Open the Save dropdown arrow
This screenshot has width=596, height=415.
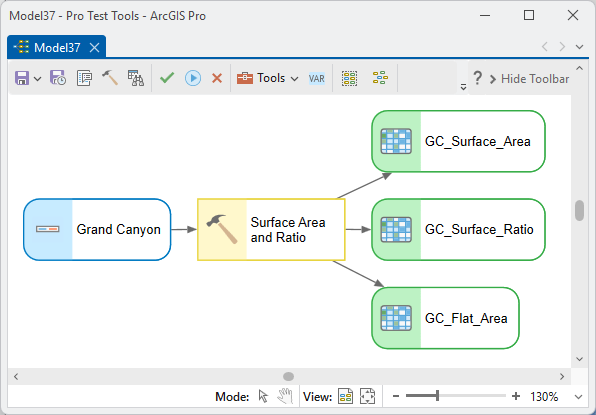(x=37, y=79)
